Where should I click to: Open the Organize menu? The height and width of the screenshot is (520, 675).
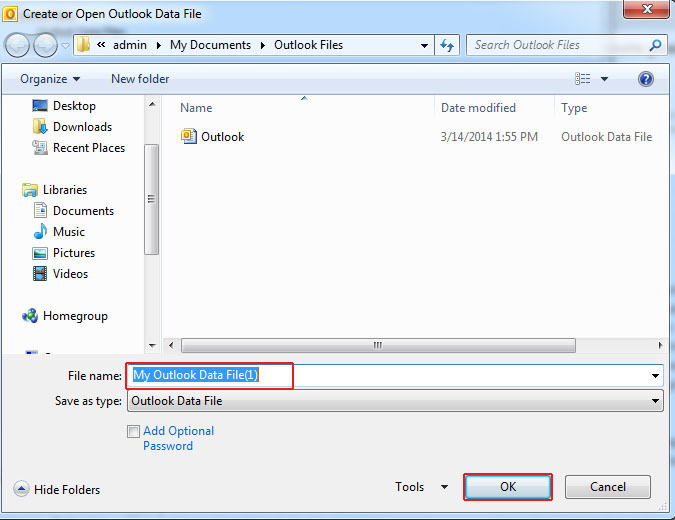[x=50, y=79]
